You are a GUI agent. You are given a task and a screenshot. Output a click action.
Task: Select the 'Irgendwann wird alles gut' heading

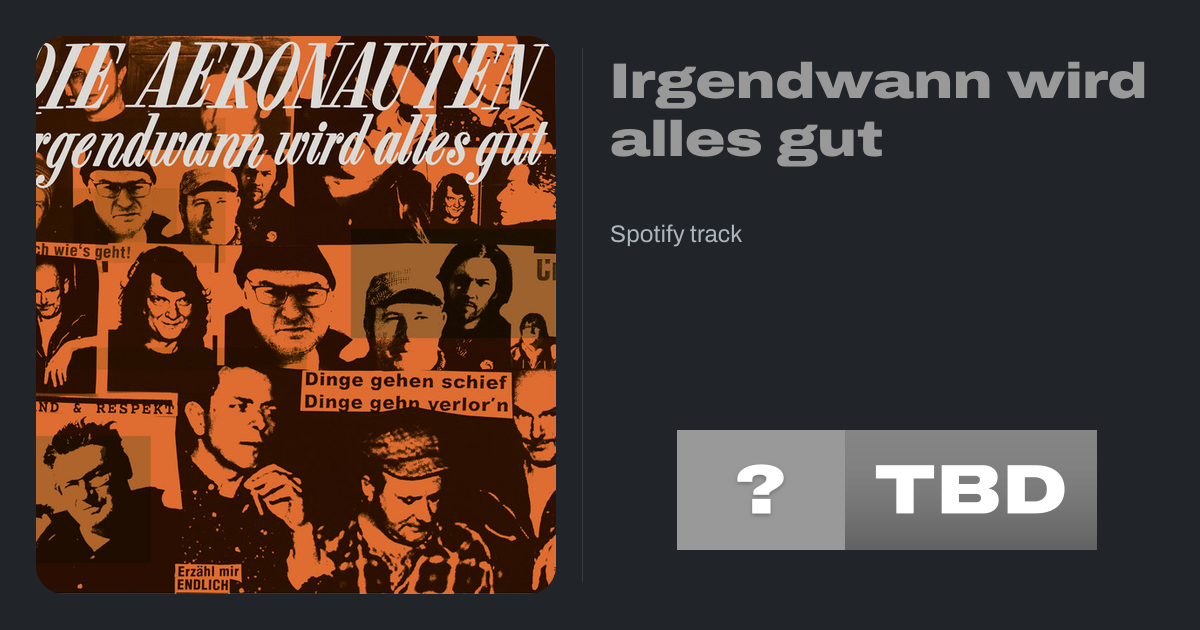878,110
